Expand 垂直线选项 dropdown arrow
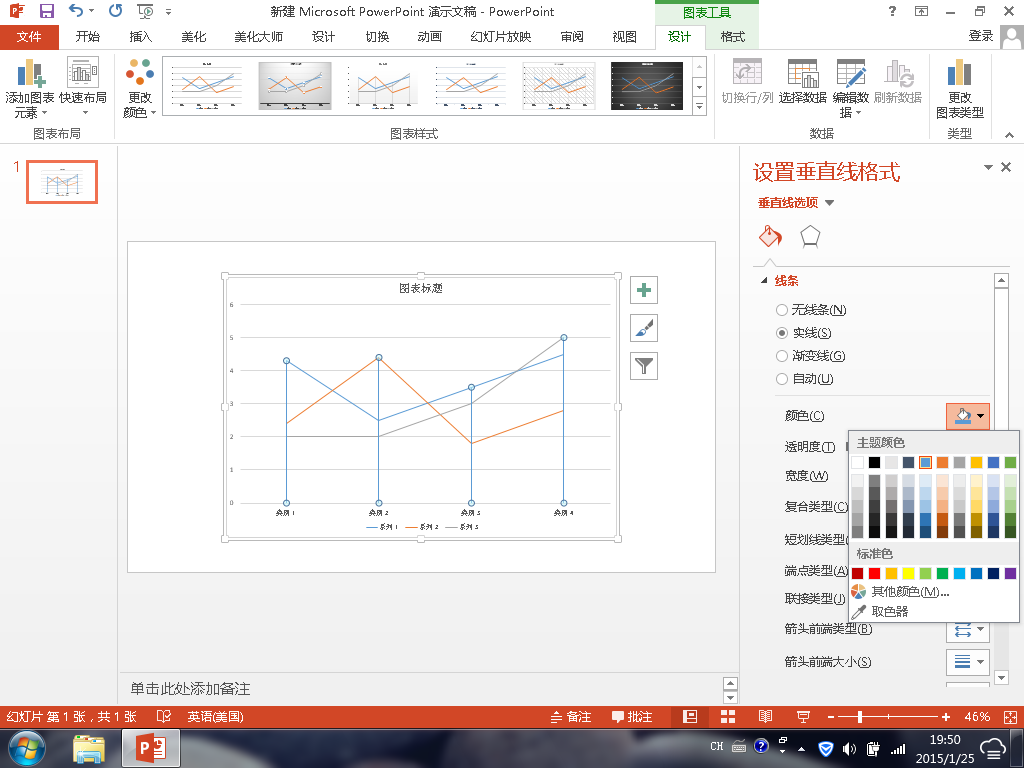The image size is (1024, 768). (x=829, y=203)
